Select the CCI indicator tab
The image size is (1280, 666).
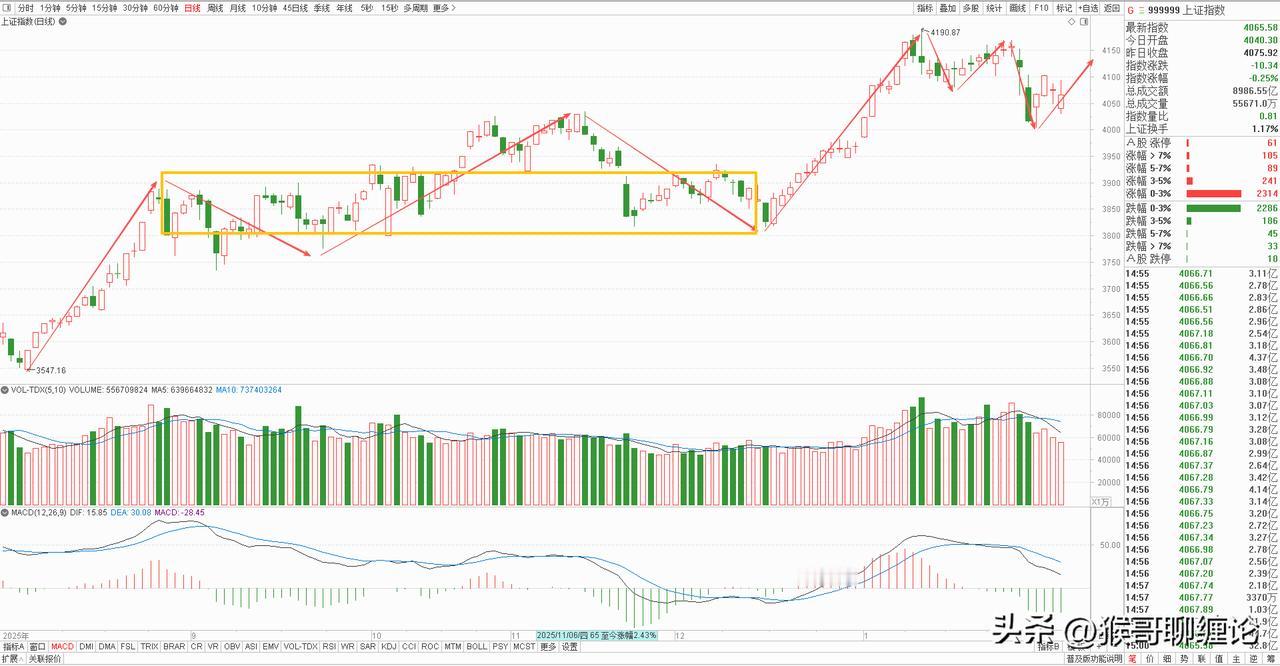(x=409, y=647)
